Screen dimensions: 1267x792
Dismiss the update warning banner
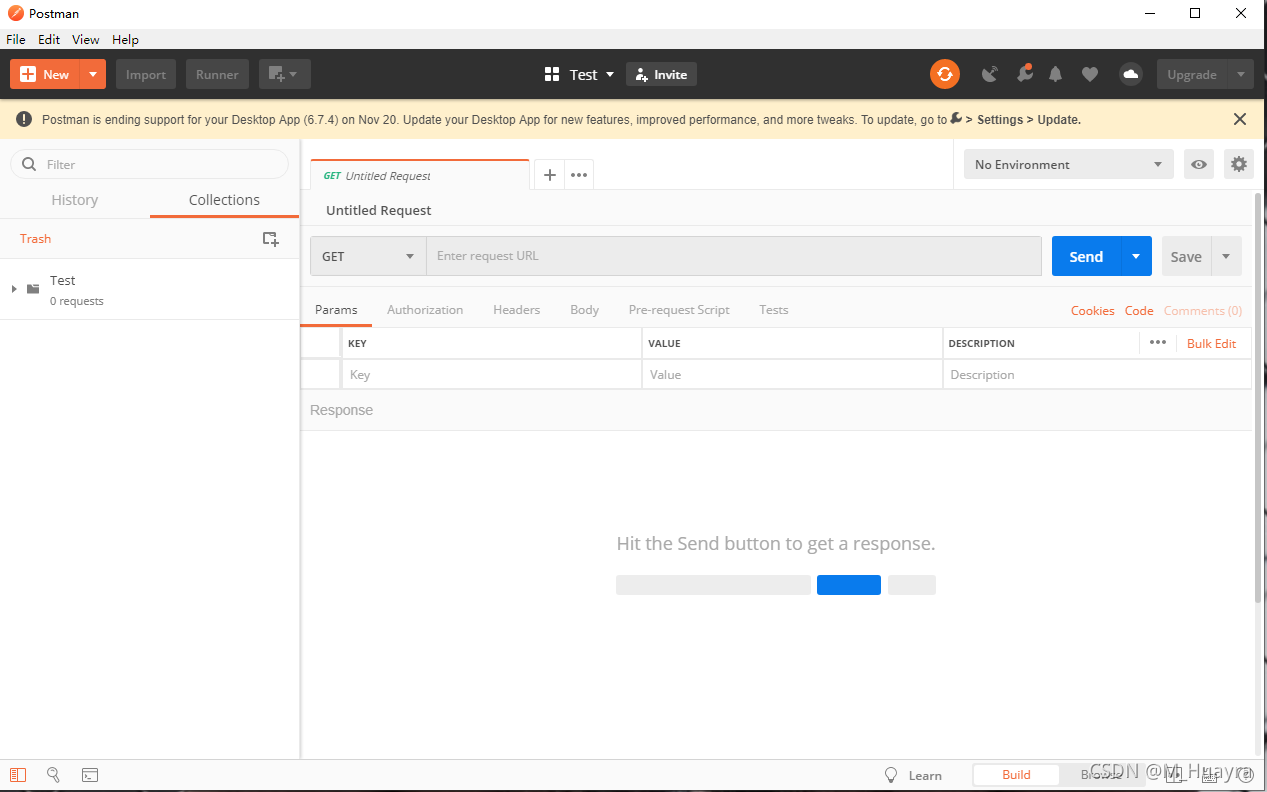[1240, 119]
